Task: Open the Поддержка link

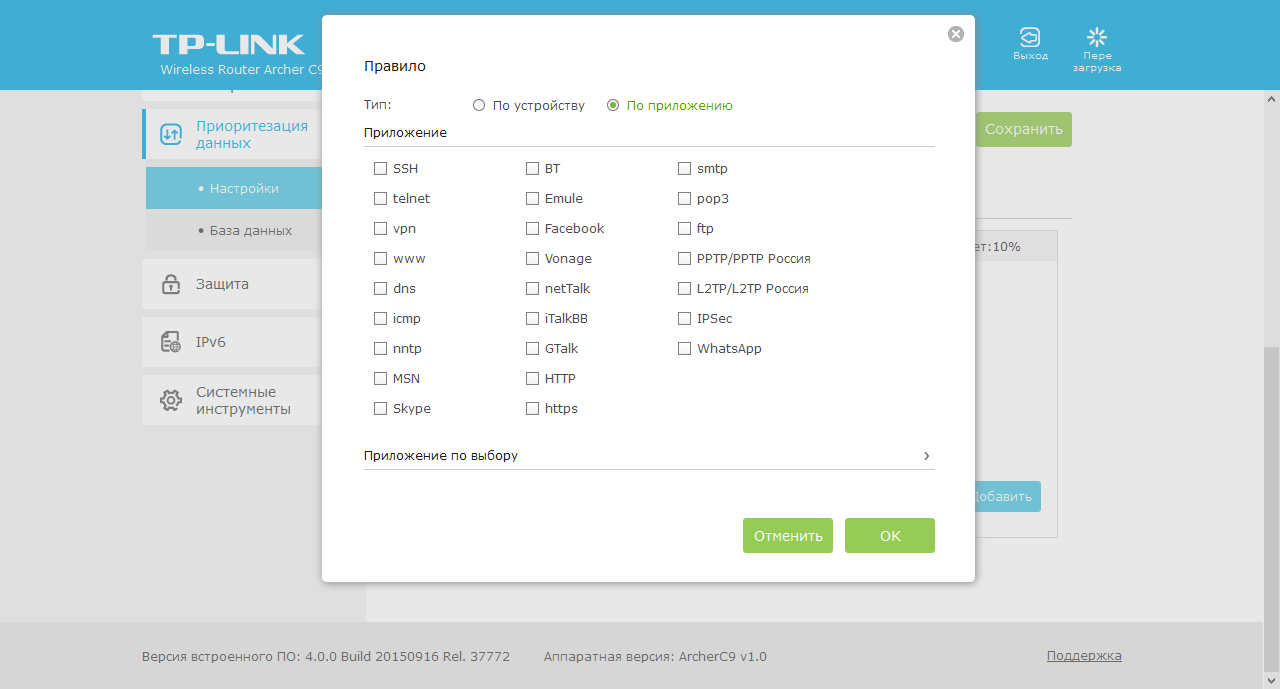Action: click(x=1084, y=656)
